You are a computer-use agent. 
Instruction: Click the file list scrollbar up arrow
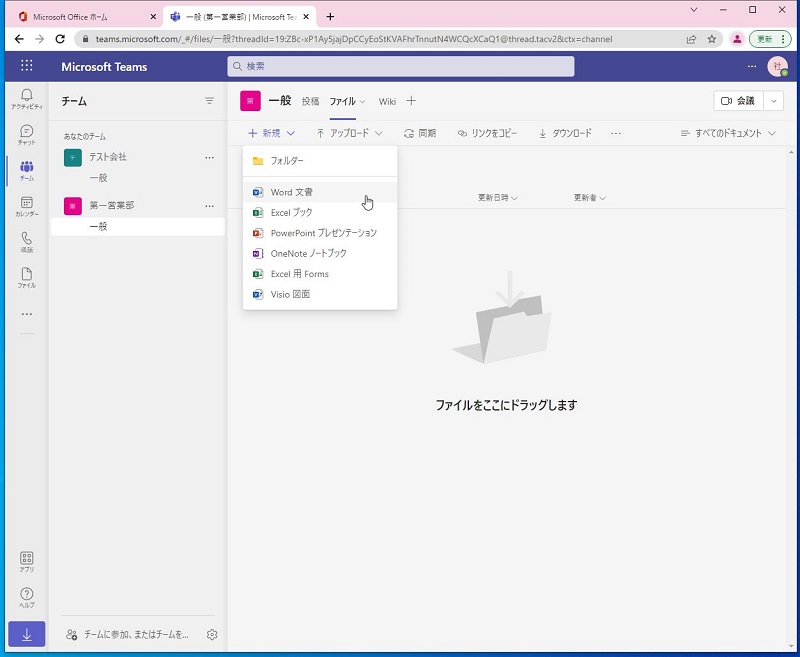click(x=791, y=152)
